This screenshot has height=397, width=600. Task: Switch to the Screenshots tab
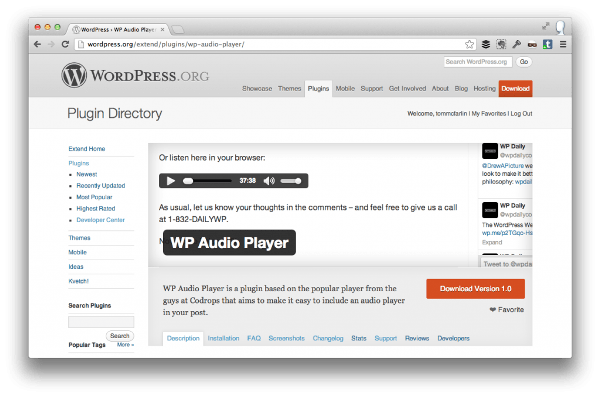tap(287, 338)
